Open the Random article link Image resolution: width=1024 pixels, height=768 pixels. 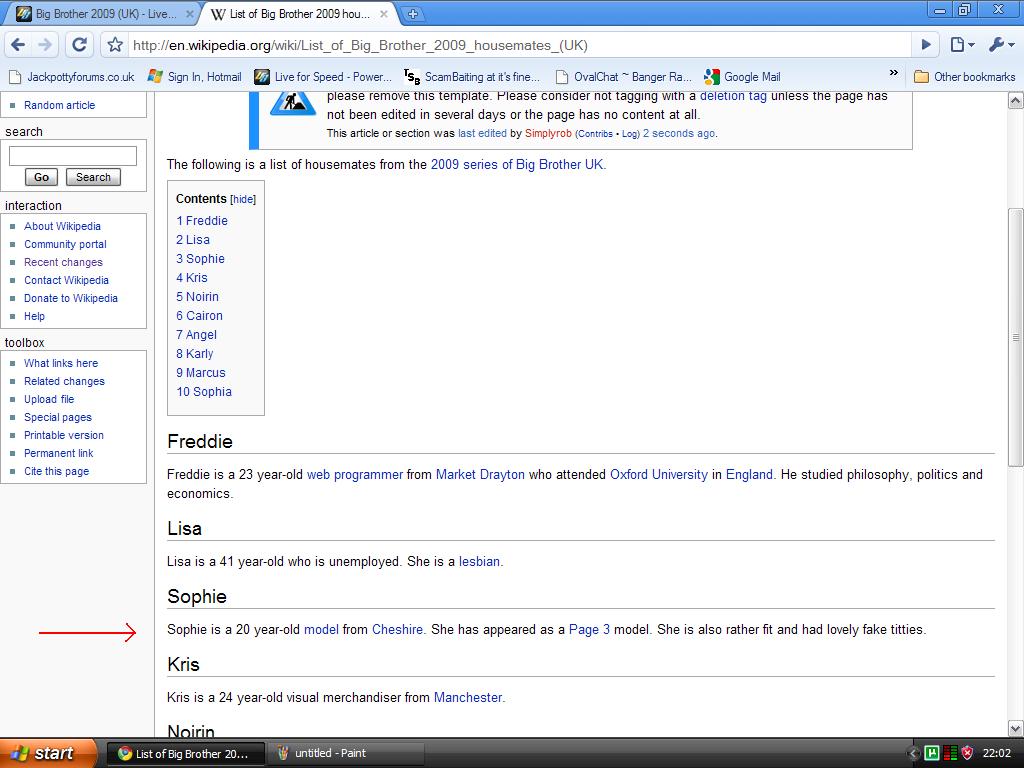pyautogui.click(x=59, y=105)
